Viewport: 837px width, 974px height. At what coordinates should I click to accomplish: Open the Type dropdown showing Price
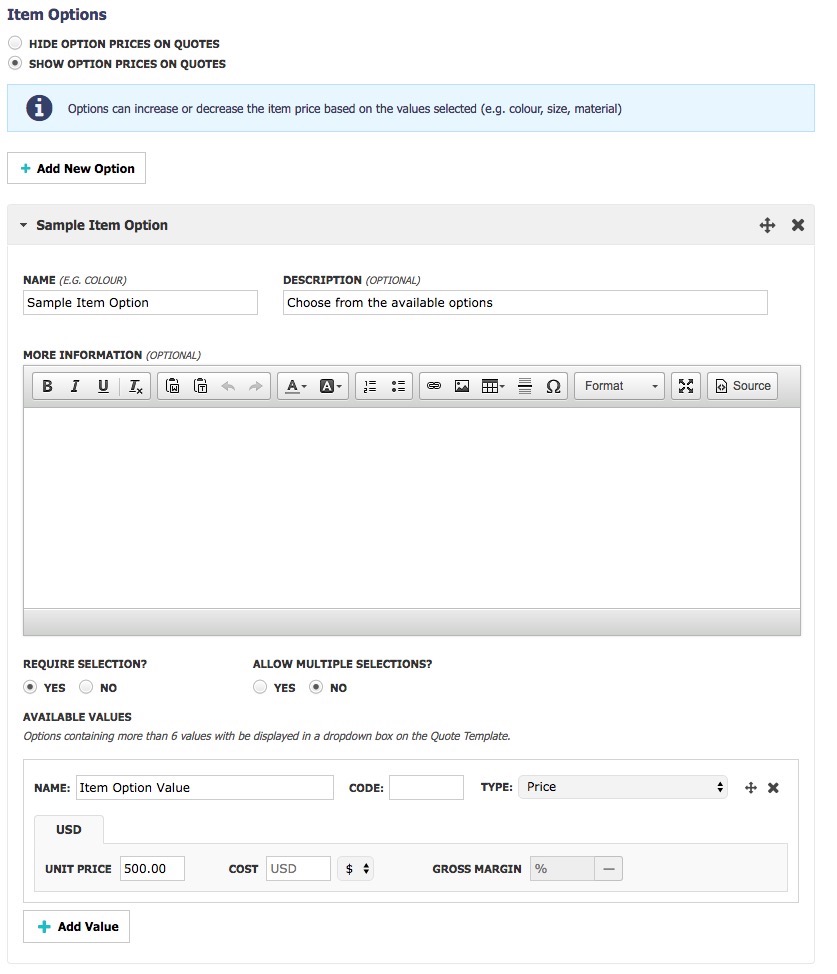[x=623, y=787]
